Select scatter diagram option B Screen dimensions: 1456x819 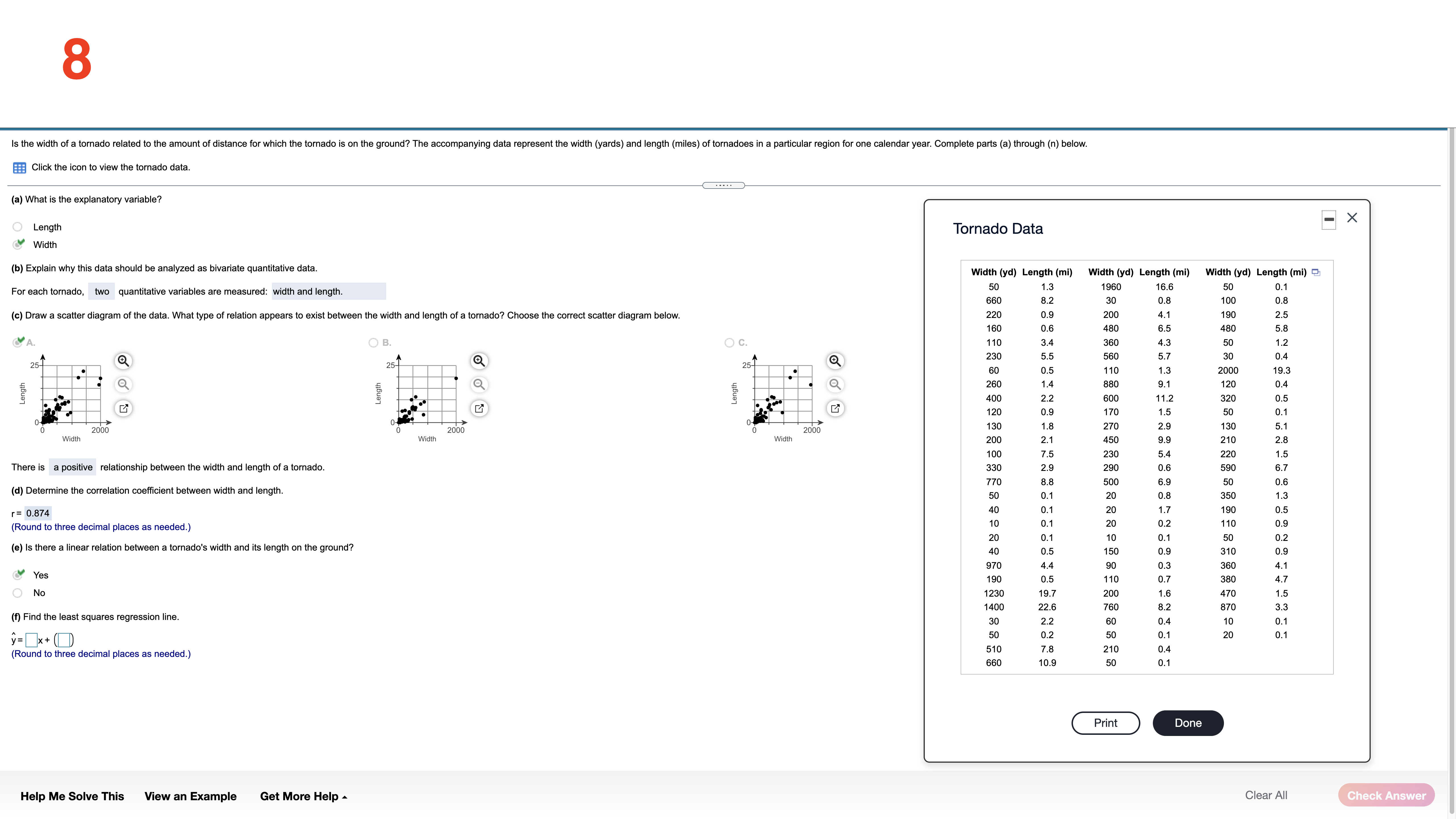tap(373, 342)
